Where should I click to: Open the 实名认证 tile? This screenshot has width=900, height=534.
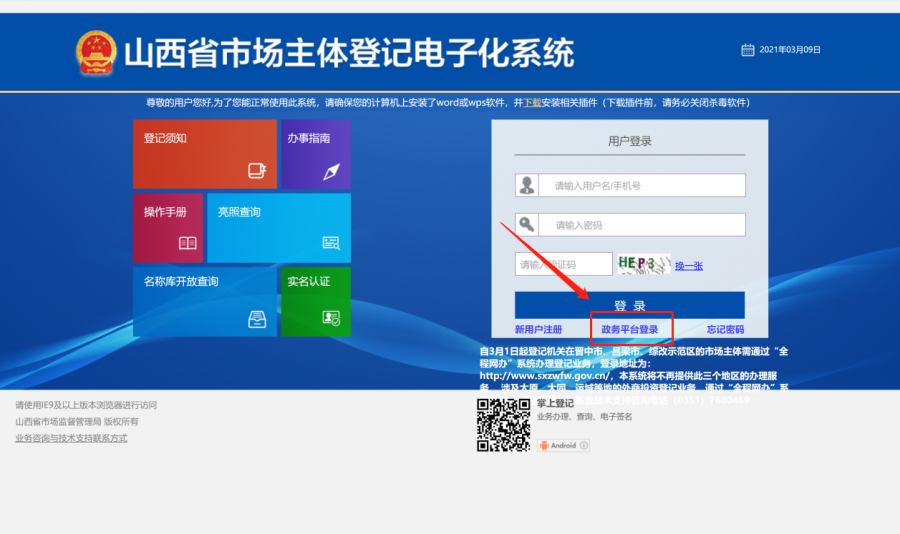[x=316, y=301]
